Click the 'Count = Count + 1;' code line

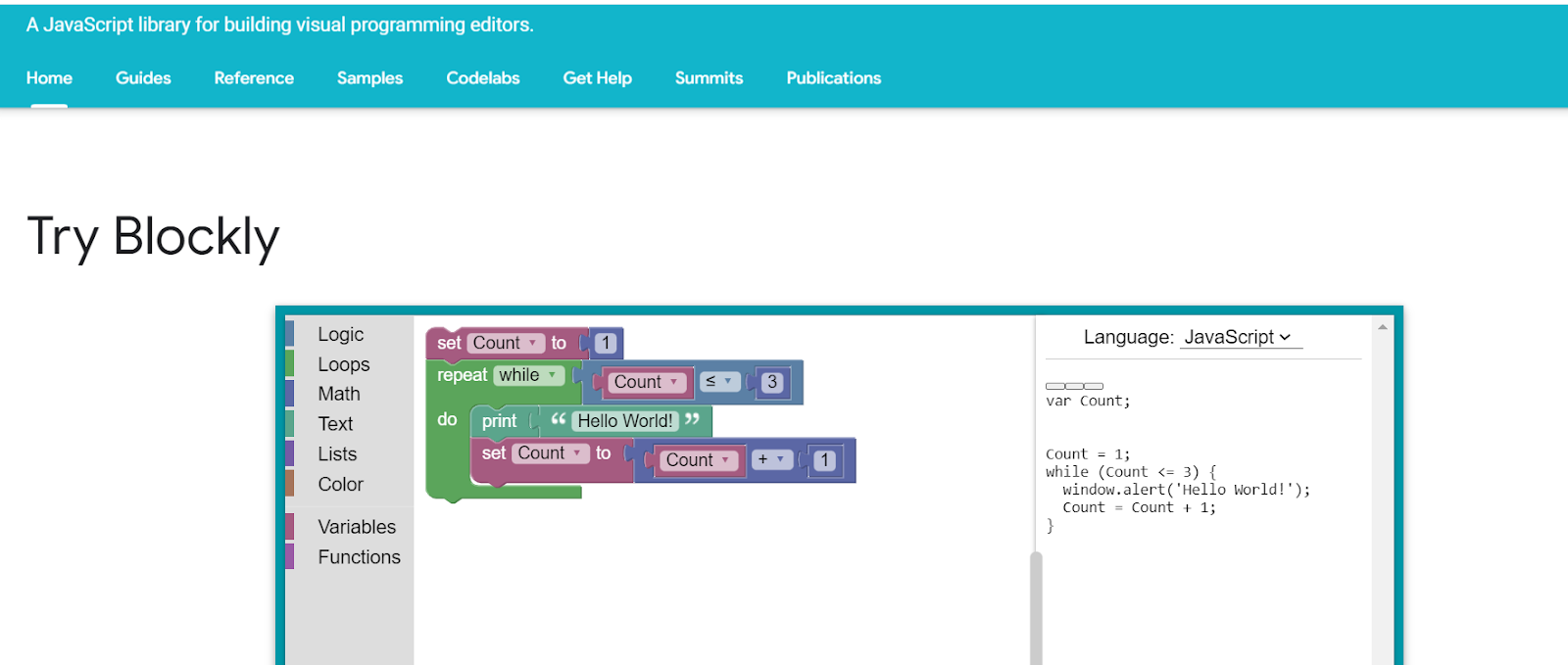[1139, 507]
